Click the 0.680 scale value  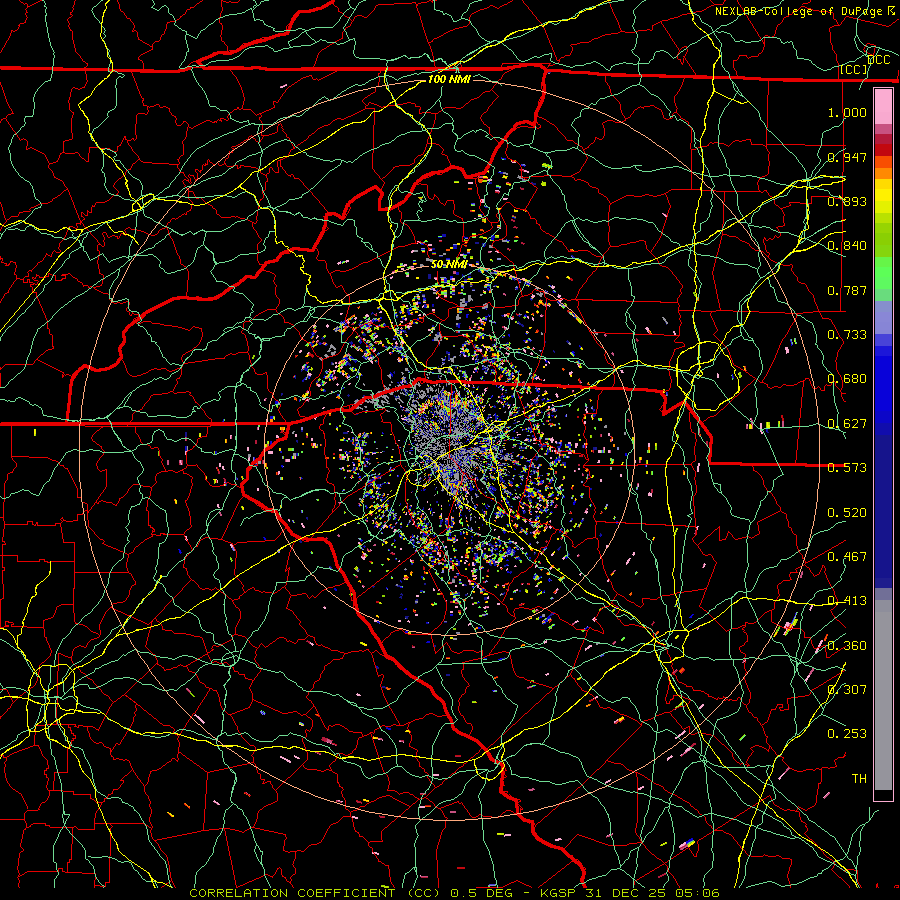(x=847, y=379)
